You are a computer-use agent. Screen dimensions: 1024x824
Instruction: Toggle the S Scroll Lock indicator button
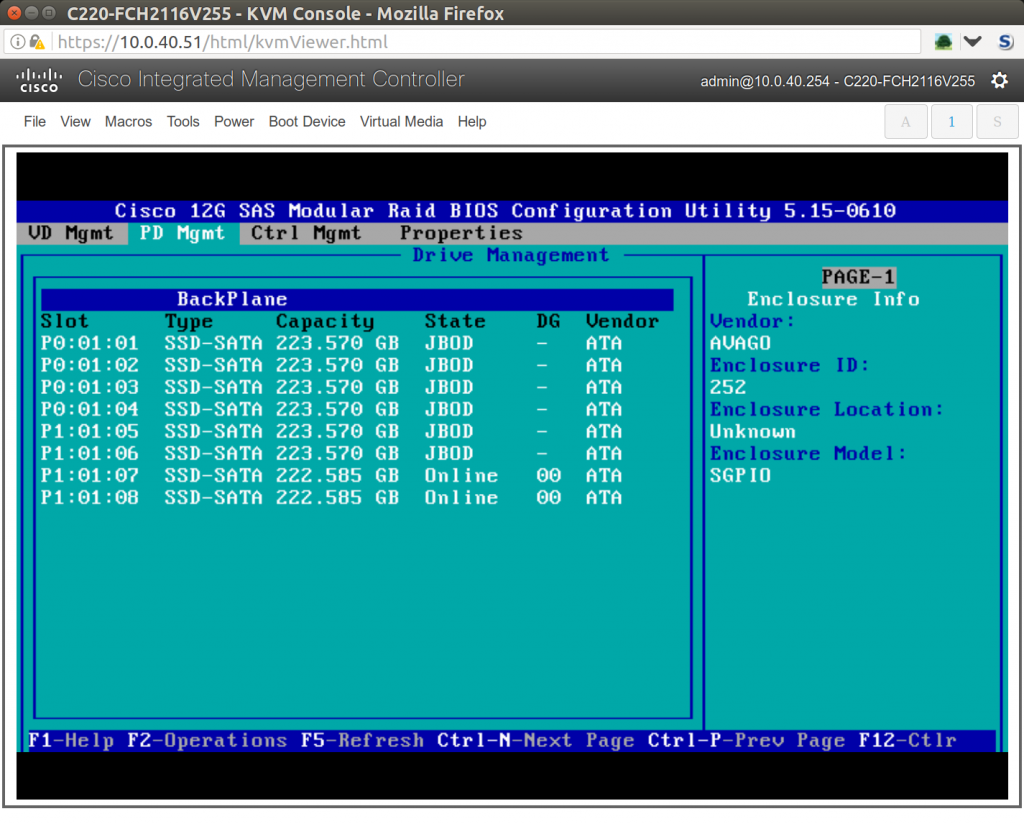(x=997, y=121)
